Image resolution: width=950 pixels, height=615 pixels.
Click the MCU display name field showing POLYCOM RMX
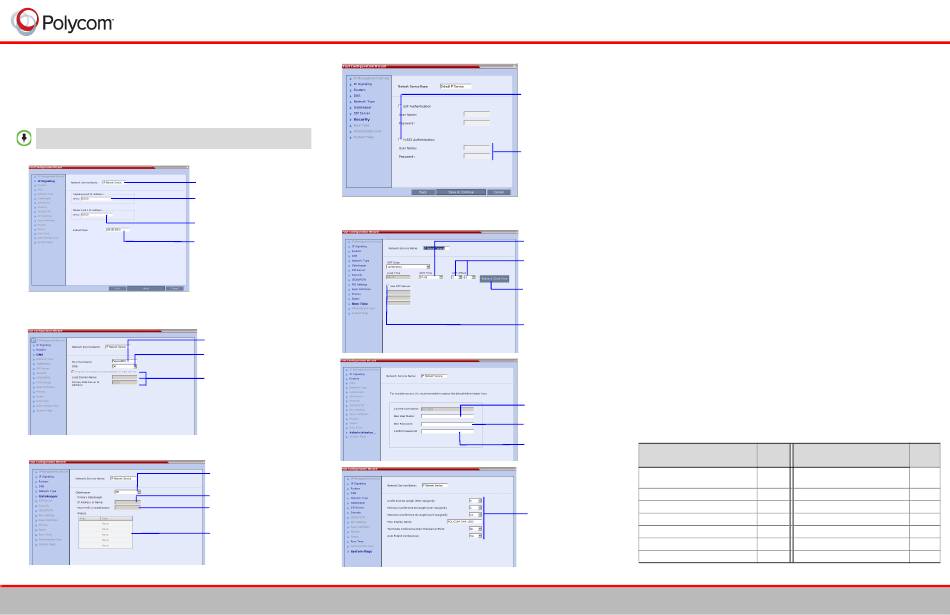[x=465, y=522]
